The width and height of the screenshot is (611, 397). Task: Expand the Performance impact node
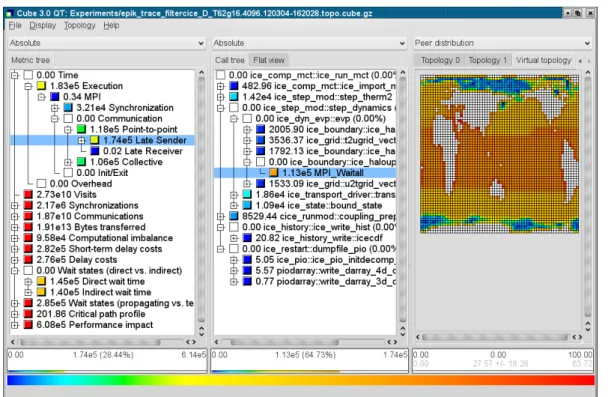tap(15, 325)
